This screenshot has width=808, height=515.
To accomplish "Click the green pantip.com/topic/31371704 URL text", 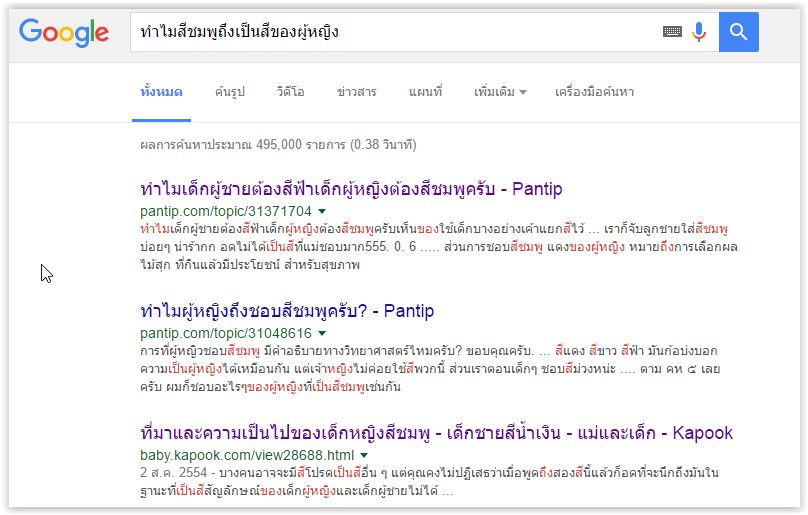I will (226, 211).
